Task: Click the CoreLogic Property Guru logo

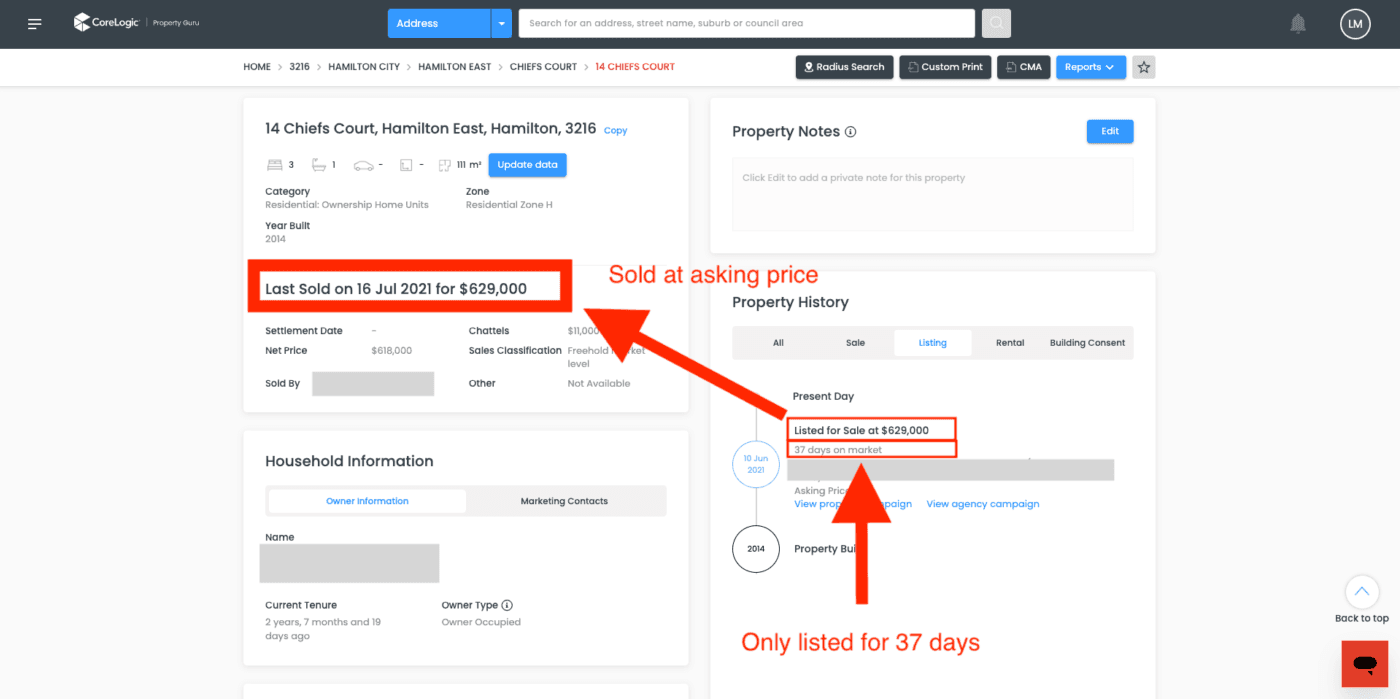Action: [x=136, y=23]
